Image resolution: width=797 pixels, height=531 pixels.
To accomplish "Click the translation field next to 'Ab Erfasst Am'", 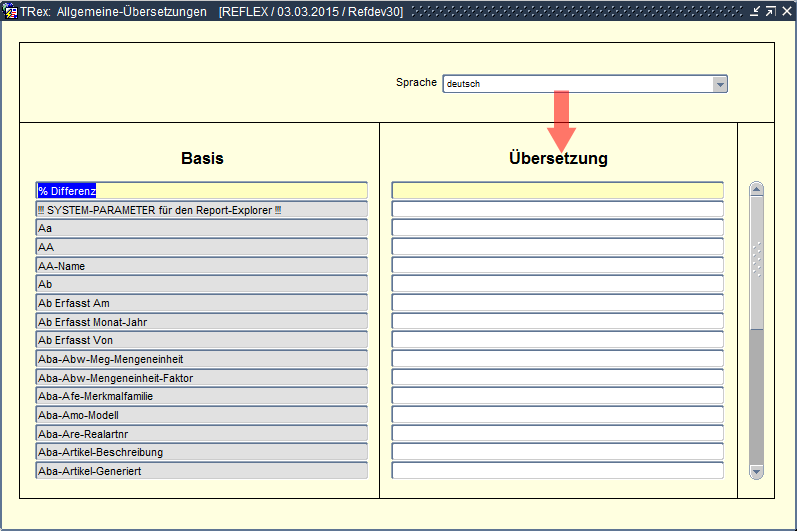I will tap(557, 303).
